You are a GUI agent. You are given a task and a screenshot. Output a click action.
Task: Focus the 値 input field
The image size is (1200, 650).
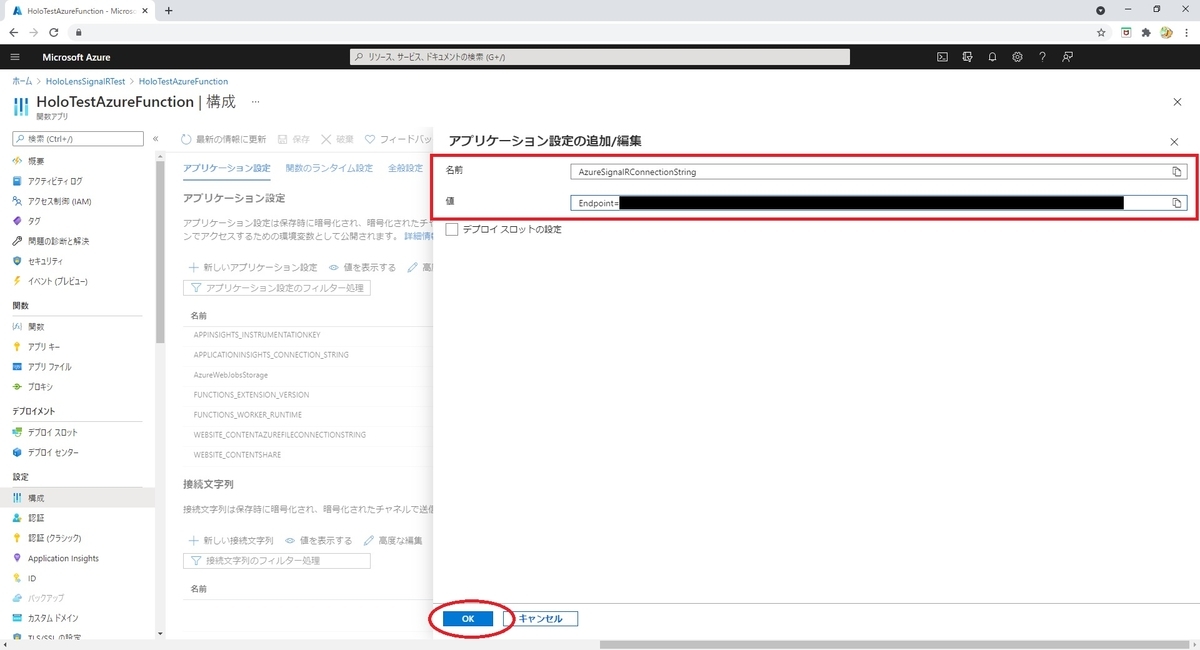[x=878, y=203]
